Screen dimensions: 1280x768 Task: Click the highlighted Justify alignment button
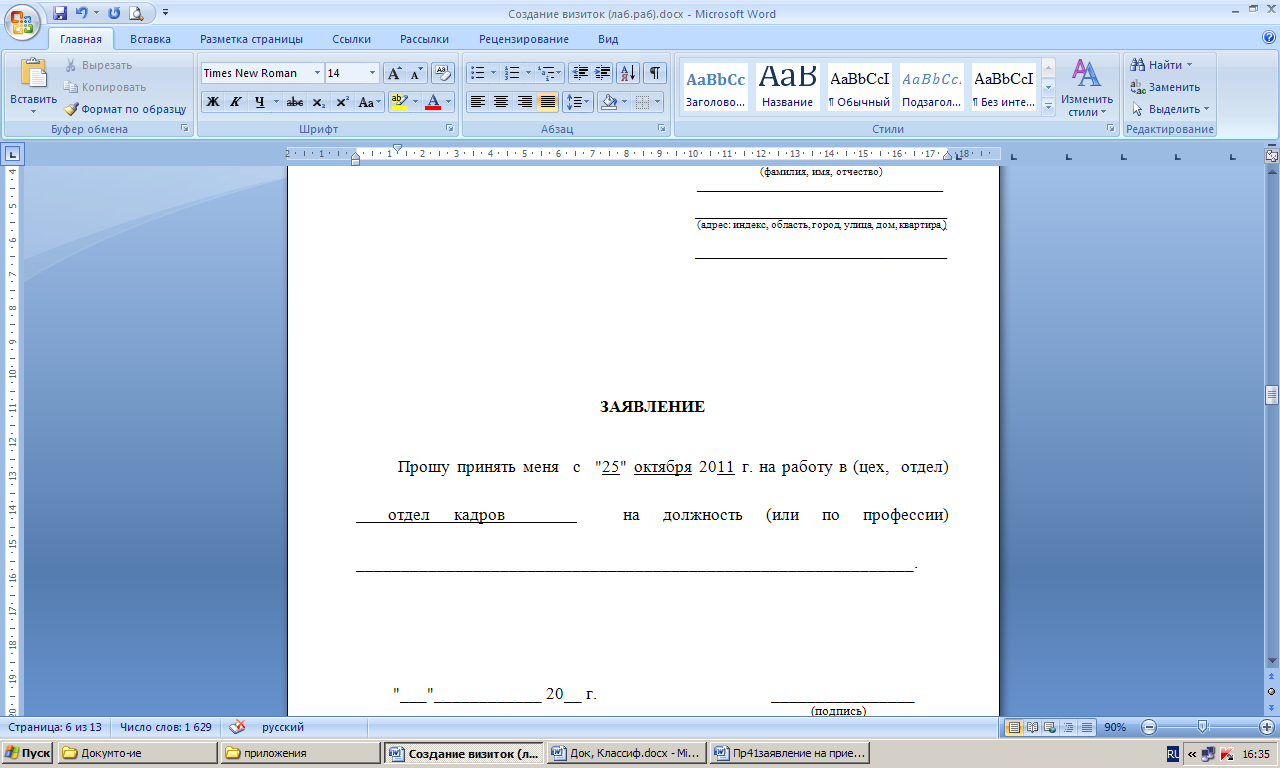pos(547,102)
